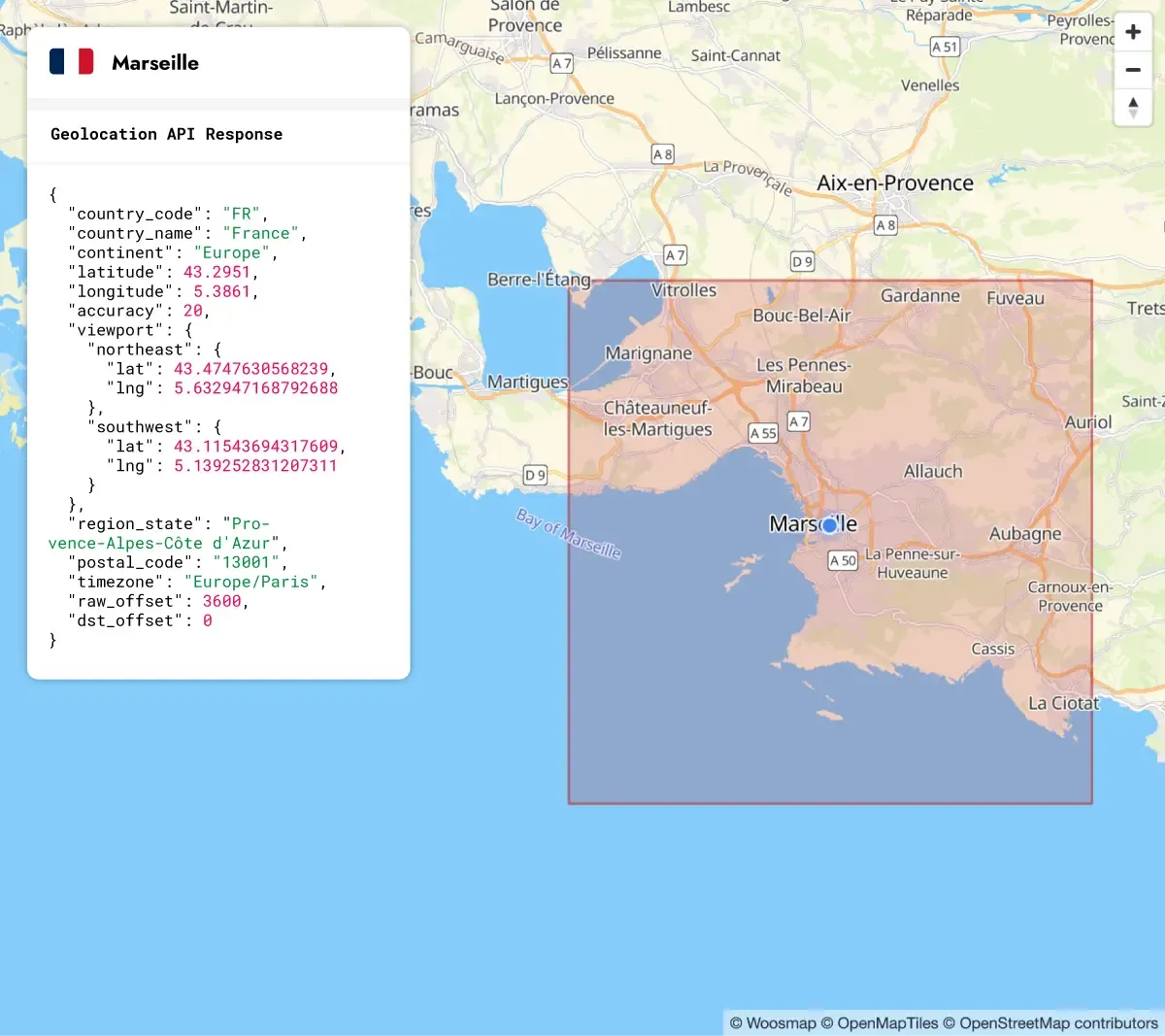Click the Marignane map label

649,353
